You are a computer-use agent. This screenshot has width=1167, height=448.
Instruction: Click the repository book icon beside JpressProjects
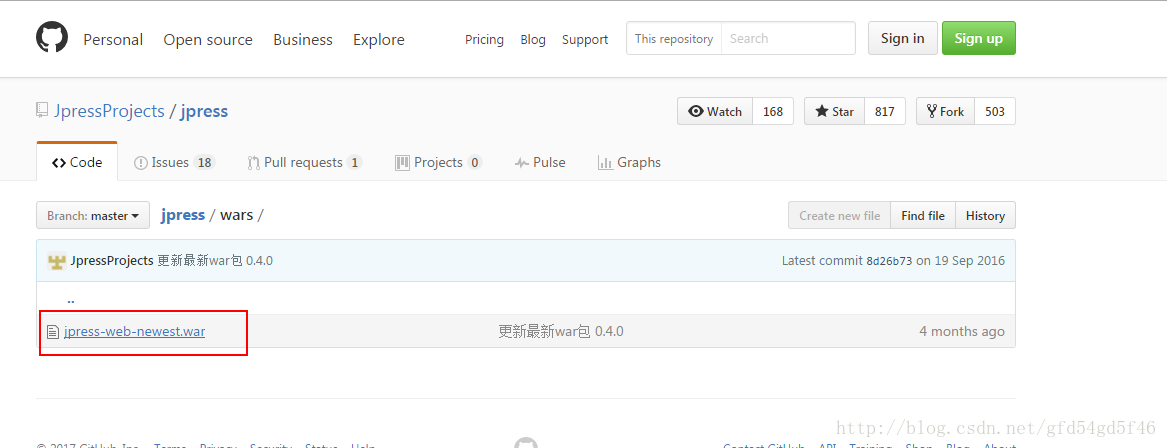[42, 111]
